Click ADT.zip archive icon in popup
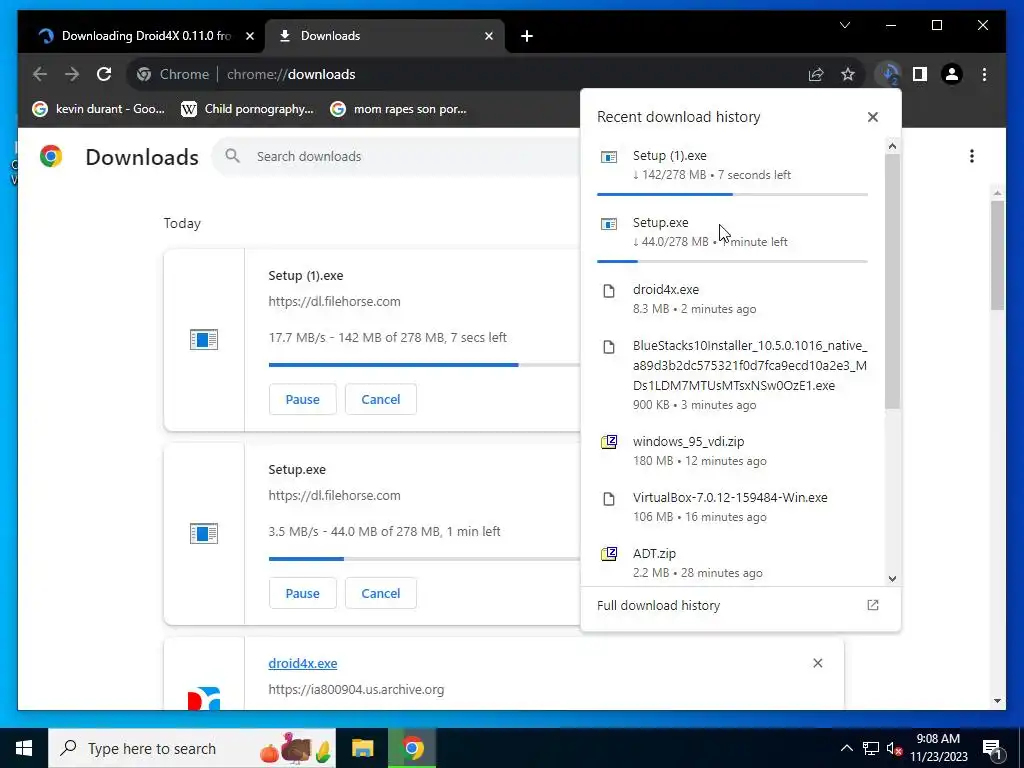1024x768 pixels. [609, 554]
